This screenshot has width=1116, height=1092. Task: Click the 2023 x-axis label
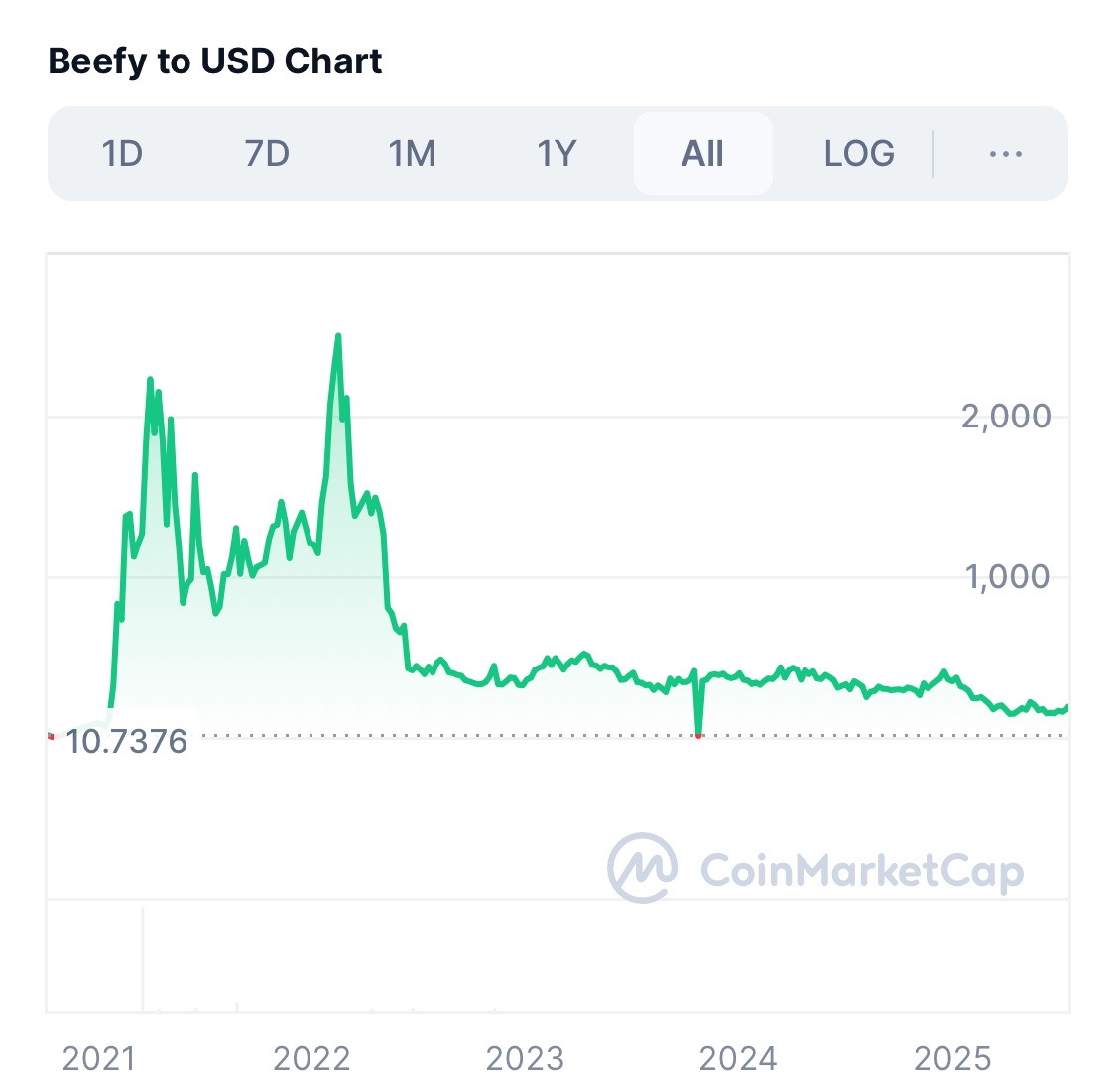pyautogui.click(x=525, y=1059)
